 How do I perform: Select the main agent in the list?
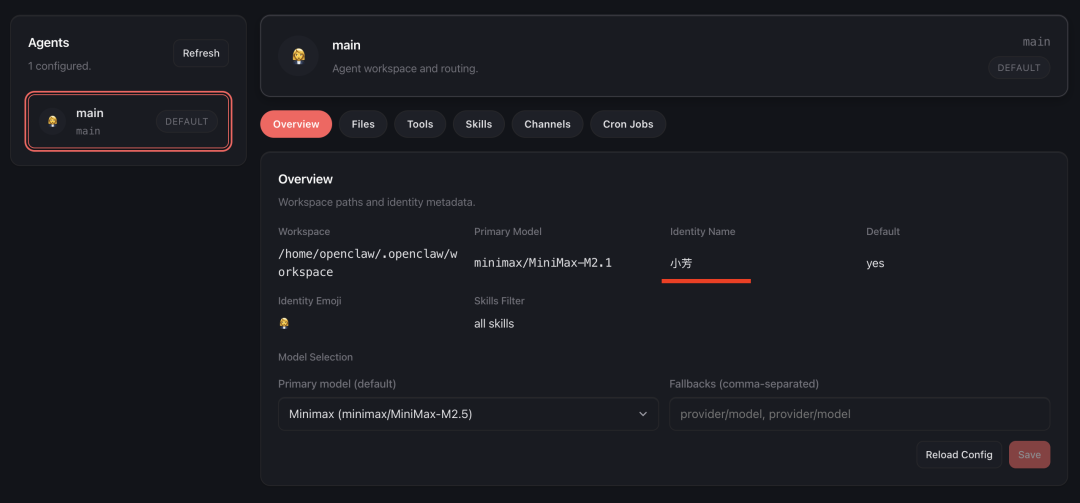click(x=129, y=121)
